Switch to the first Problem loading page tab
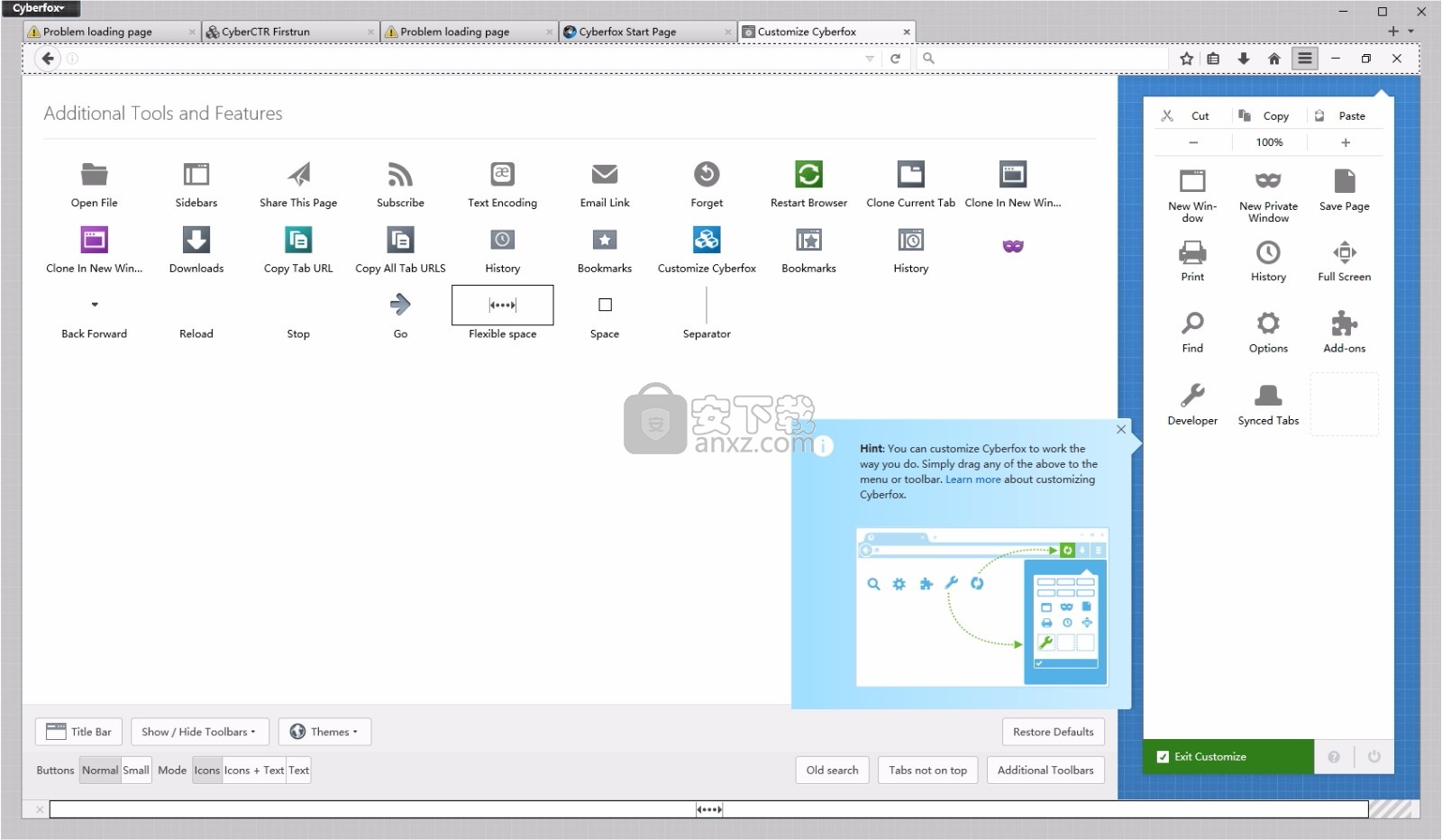1442x840 pixels. pos(111,32)
